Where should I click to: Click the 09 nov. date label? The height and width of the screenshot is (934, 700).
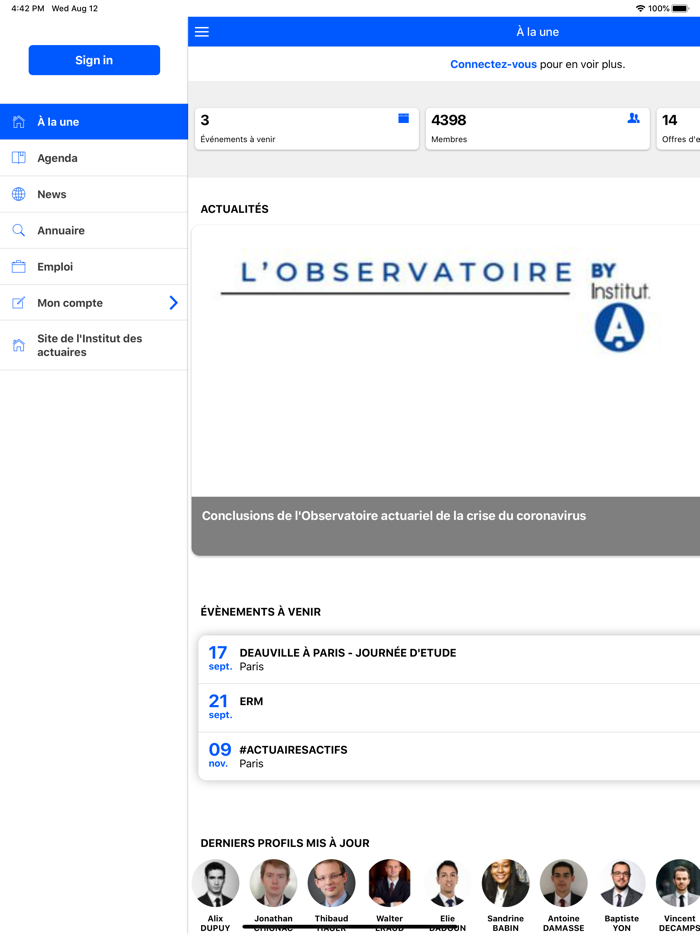219,756
